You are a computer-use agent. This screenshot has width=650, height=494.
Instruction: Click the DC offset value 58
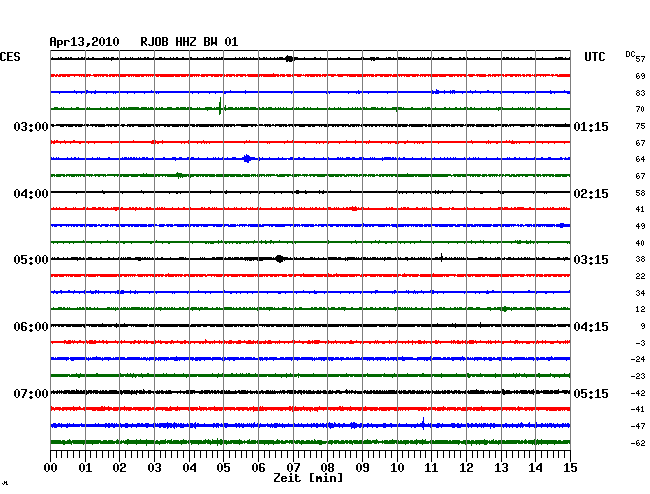click(x=640, y=193)
